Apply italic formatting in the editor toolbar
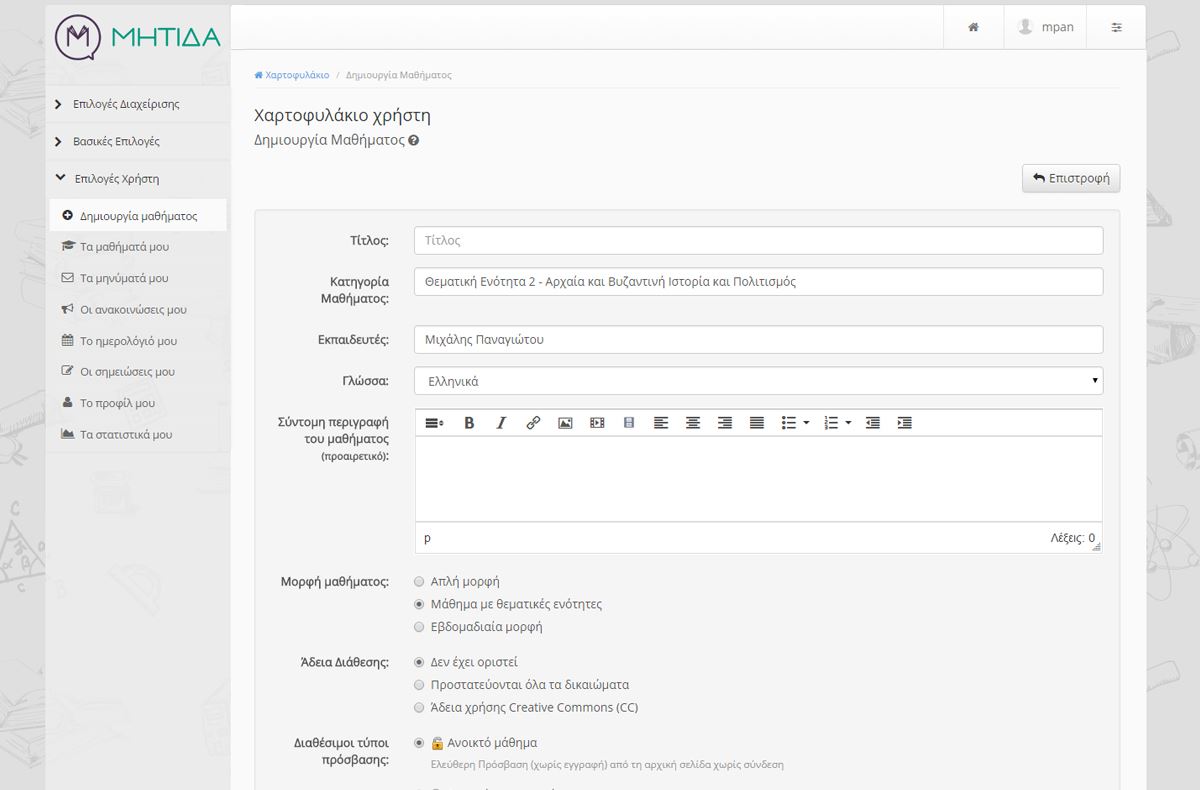The height and width of the screenshot is (790, 1200). (x=501, y=423)
